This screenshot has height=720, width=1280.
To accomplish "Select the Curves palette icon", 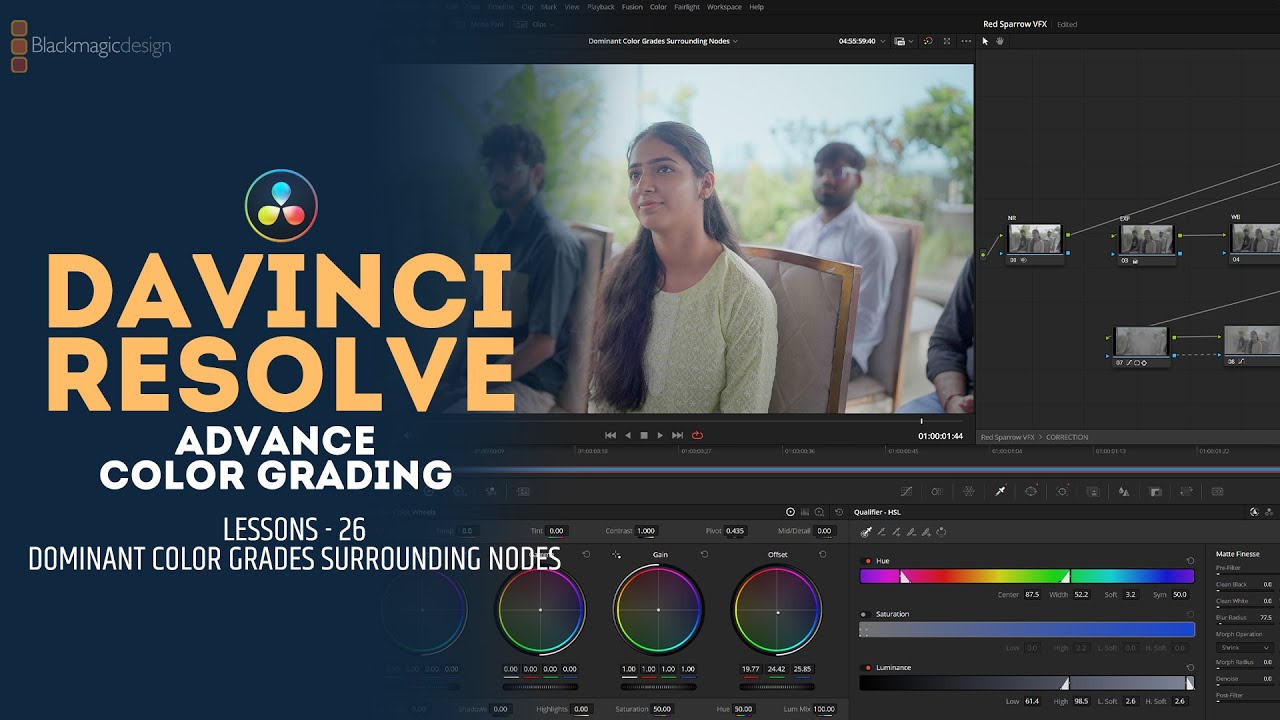I will point(907,491).
